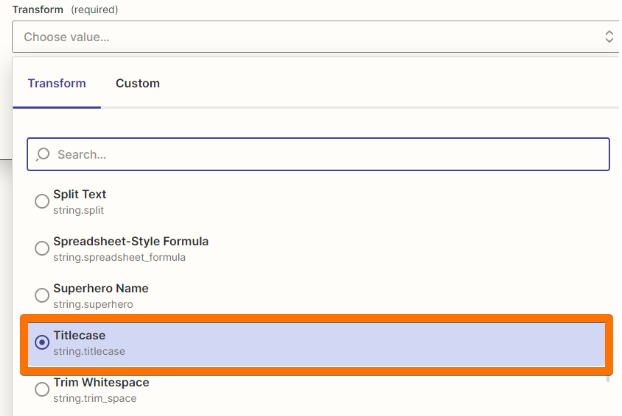Screen dimensions: 622x416
Task: Click the options list scrollbar
Action: pyautogui.click(x=607, y=379)
